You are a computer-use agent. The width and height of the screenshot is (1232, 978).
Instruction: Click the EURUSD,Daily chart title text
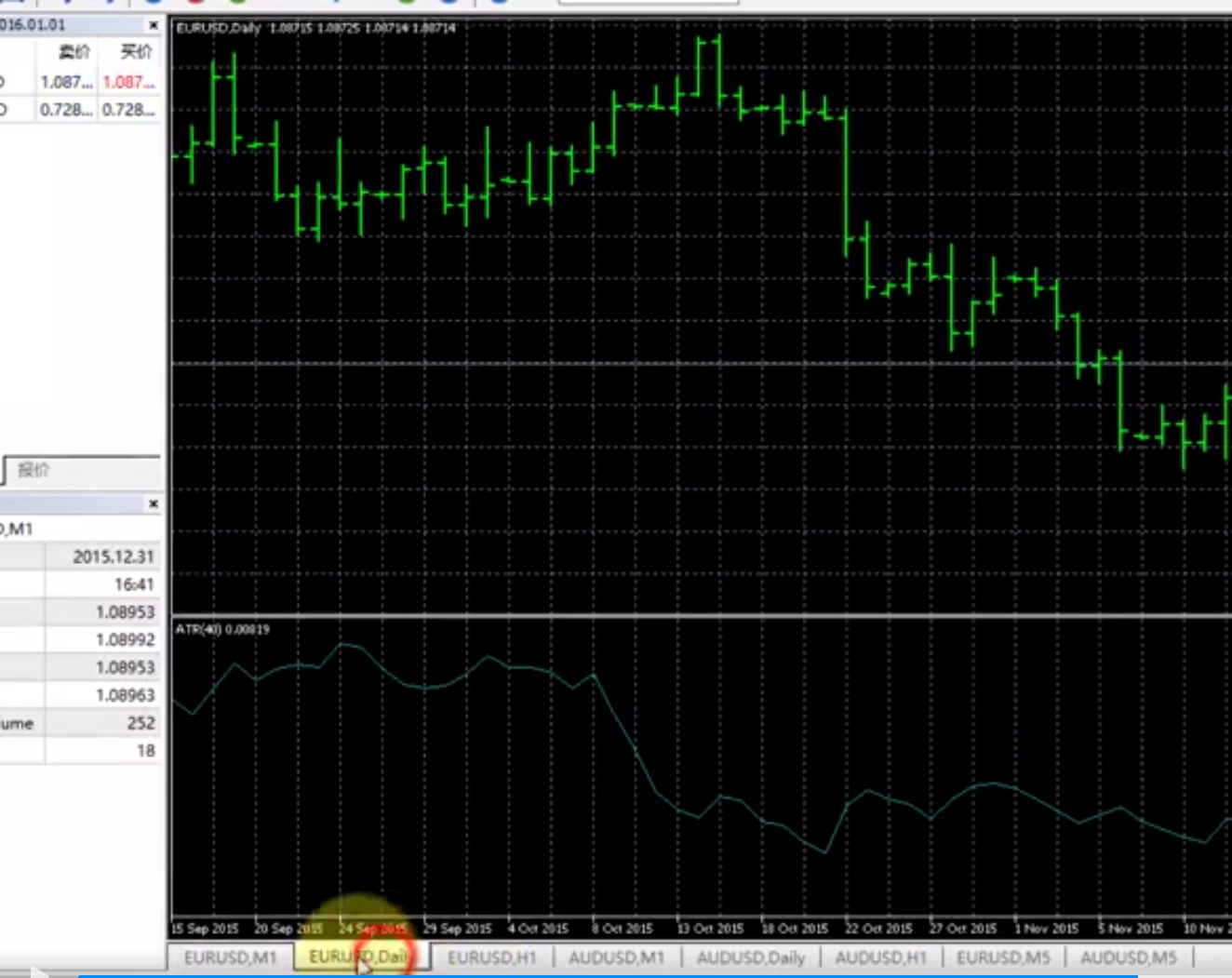(220, 28)
